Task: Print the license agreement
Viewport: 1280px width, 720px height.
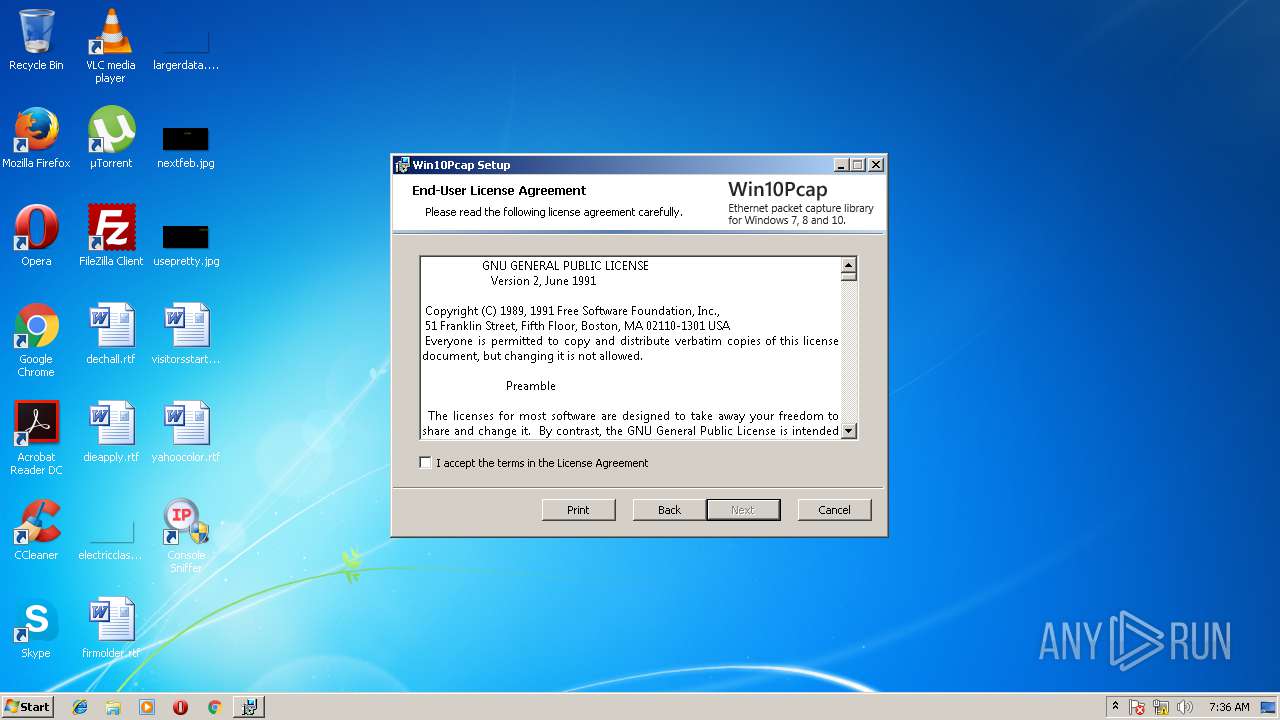Action: coord(578,510)
